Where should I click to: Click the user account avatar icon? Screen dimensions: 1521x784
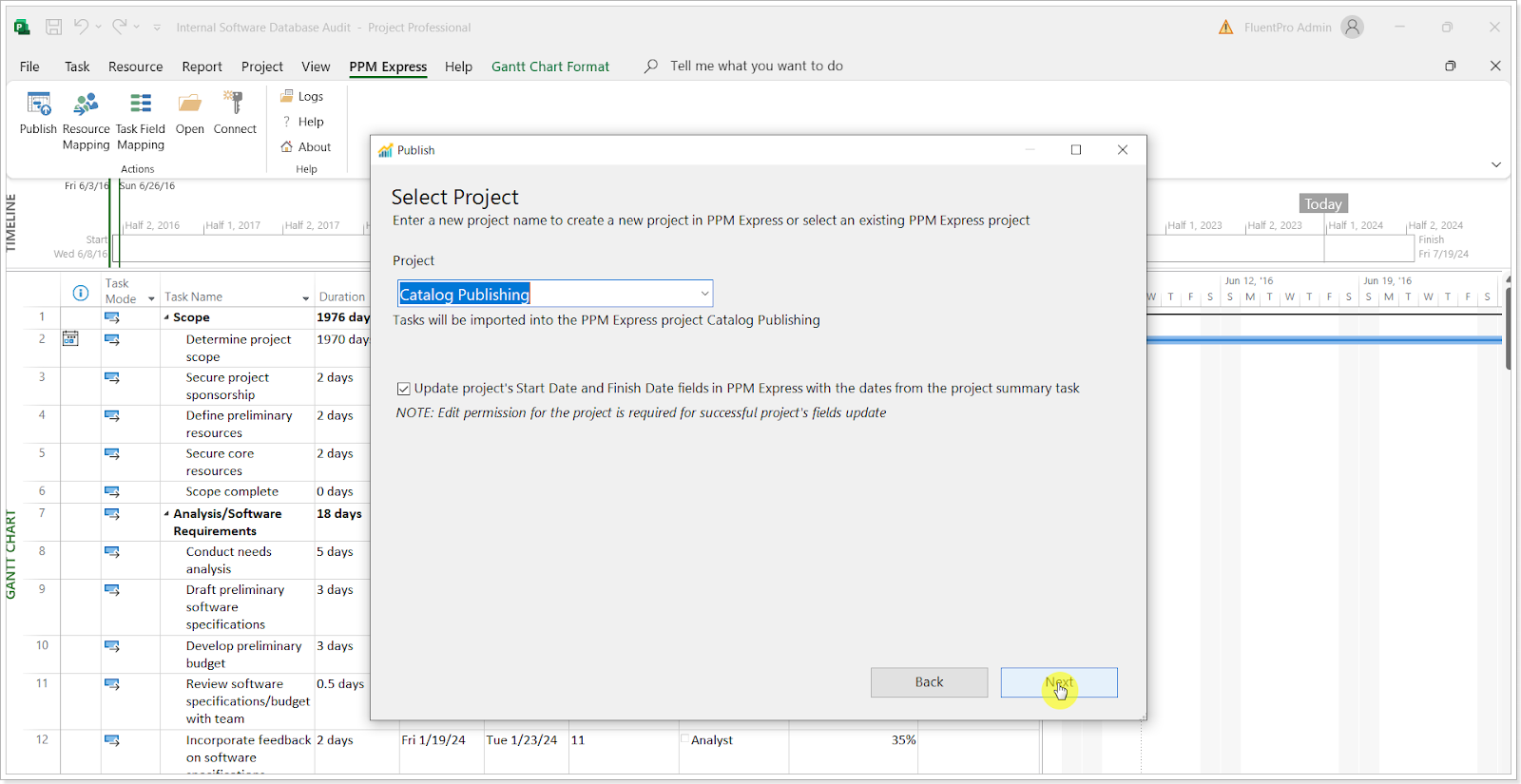pos(1352,28)
